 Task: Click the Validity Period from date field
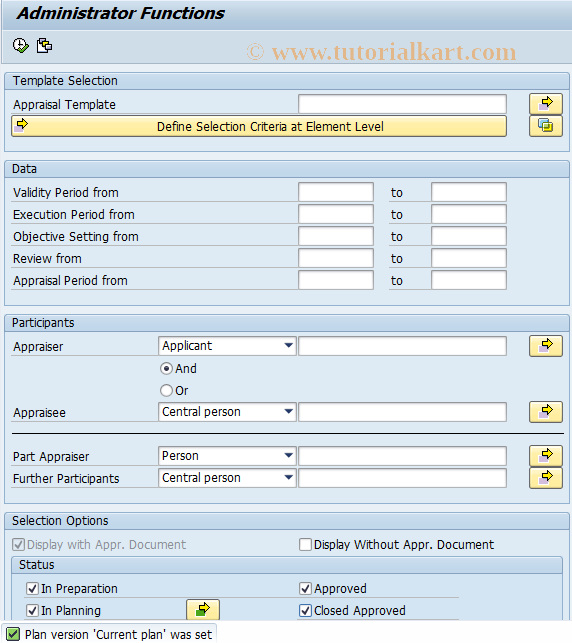point(336,192)
